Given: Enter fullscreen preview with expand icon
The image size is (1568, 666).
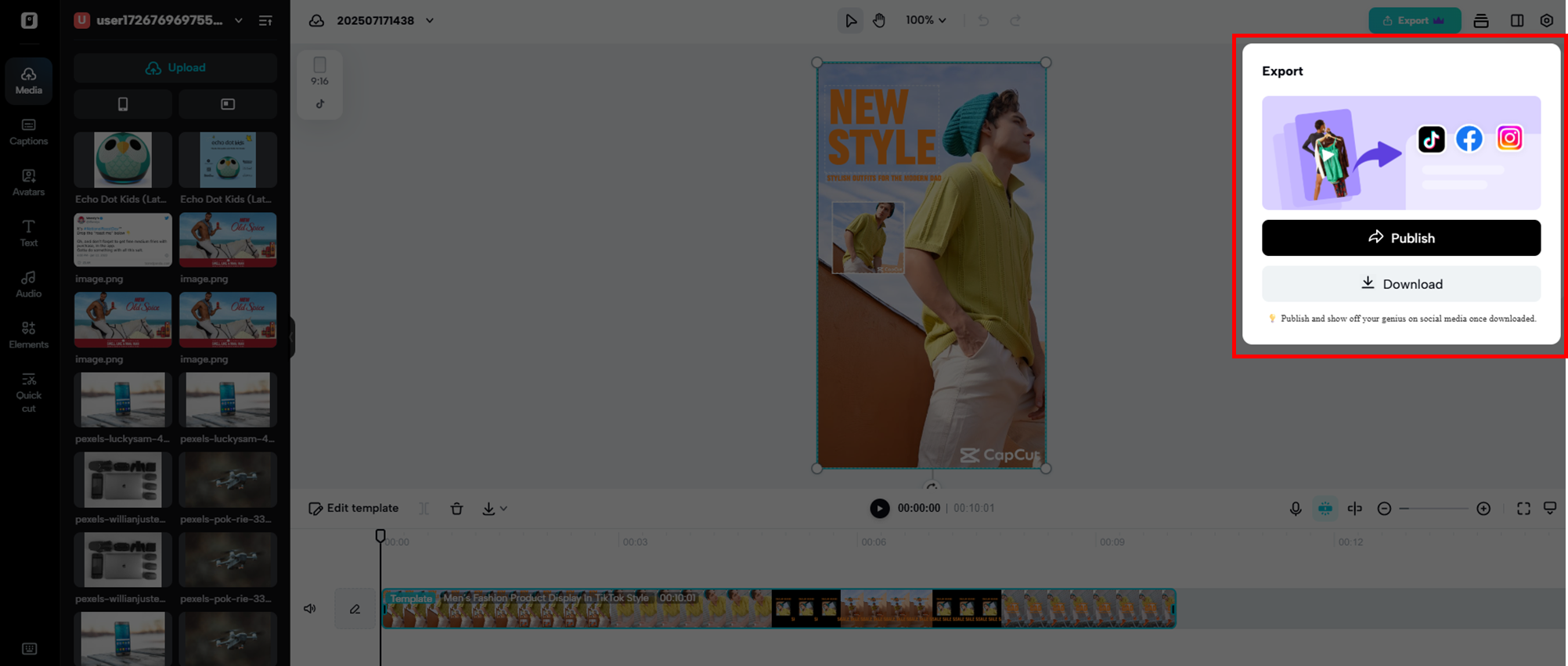Looking at the screenshot, I should [x=1523, y=509].
